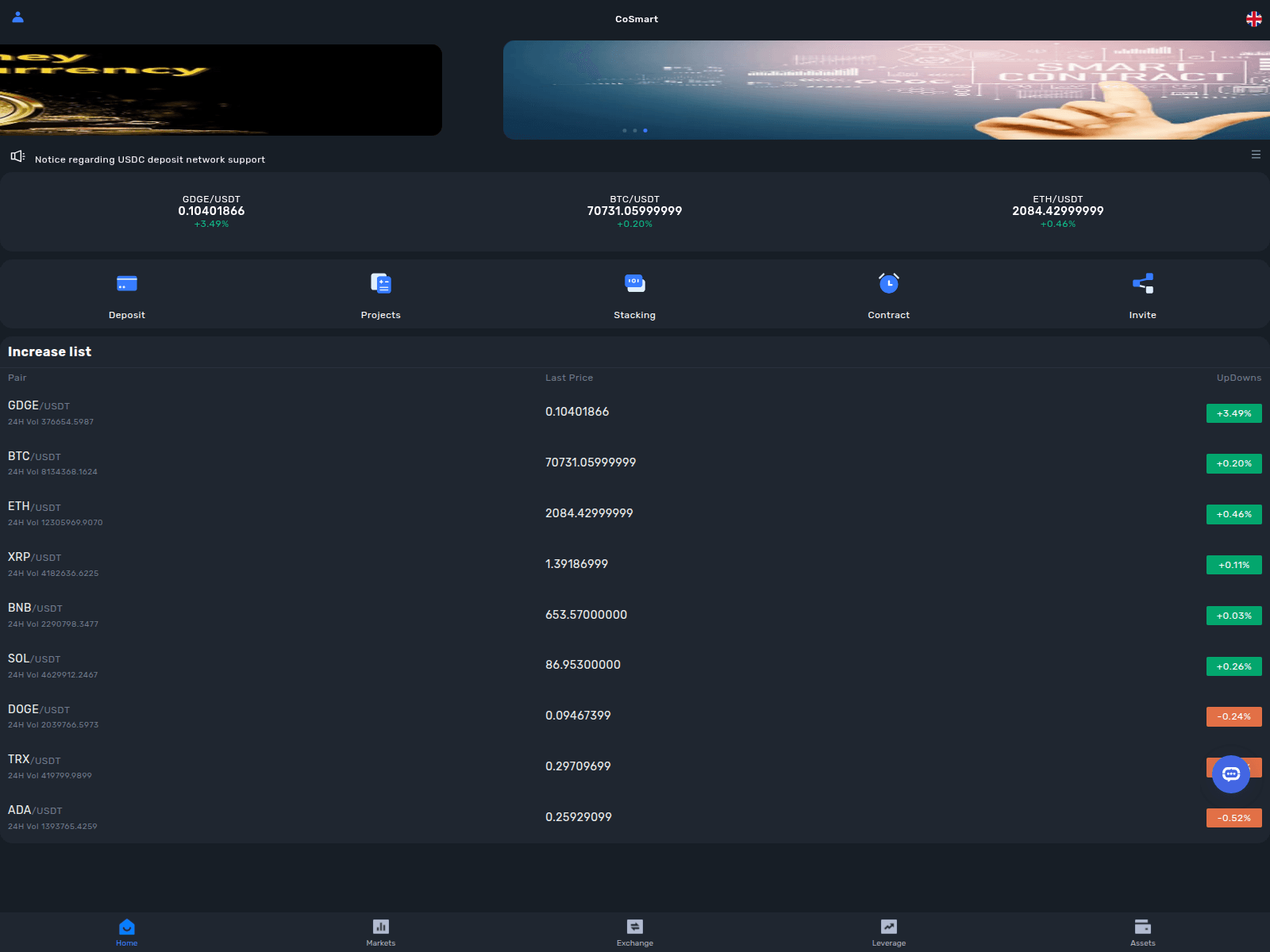This screenshot has height=952, width=1270.
Task: Open the Markets tab
Action: pos(380,932)
